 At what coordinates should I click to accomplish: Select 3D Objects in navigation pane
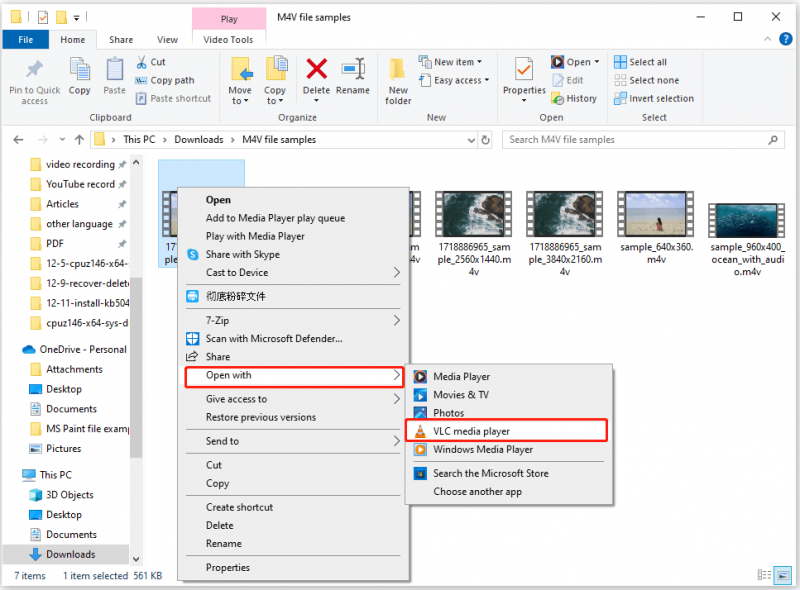[x=62, y=495]
